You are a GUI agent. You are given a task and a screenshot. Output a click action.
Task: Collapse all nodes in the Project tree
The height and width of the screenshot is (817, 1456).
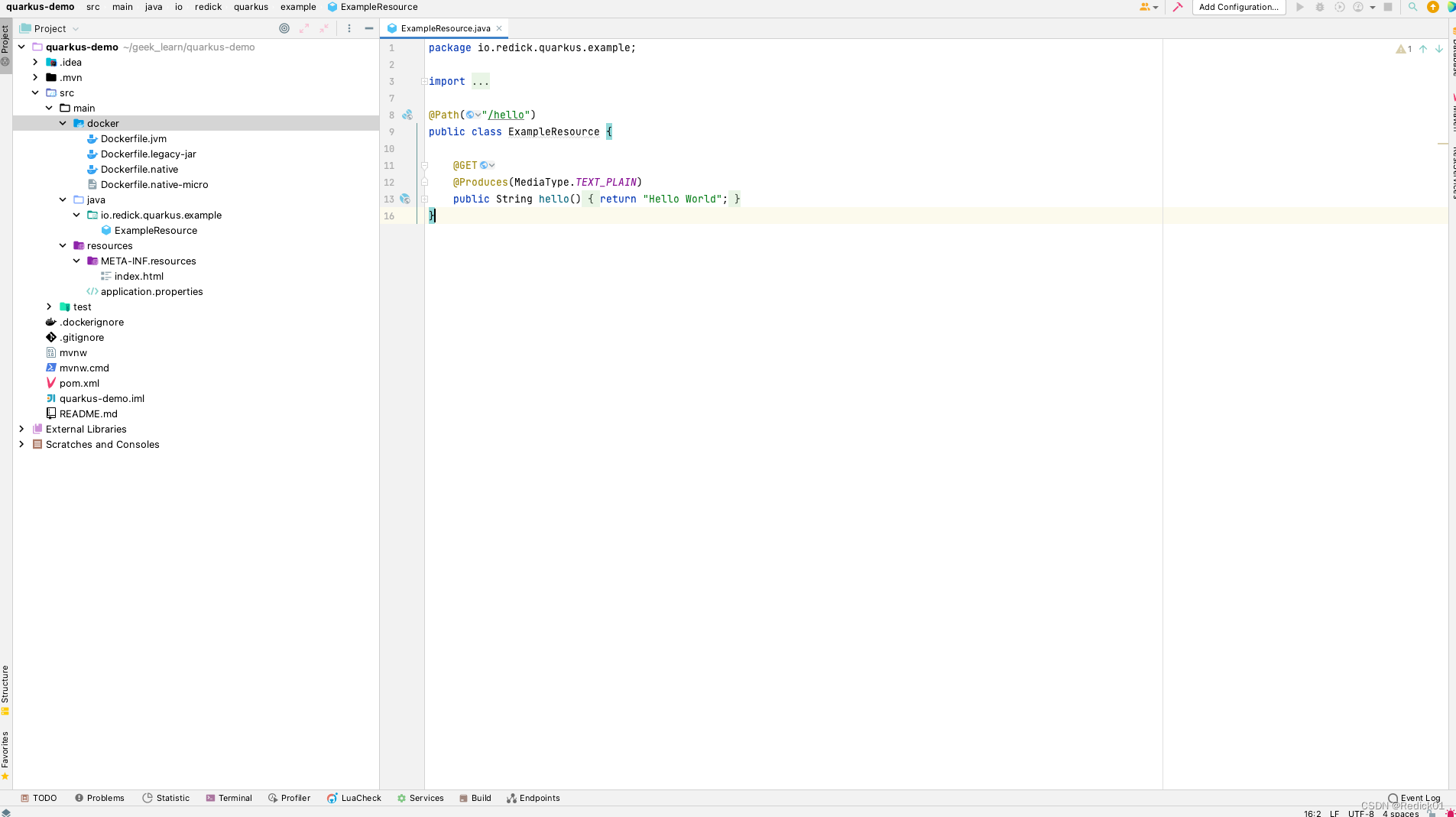coord(324,28)
